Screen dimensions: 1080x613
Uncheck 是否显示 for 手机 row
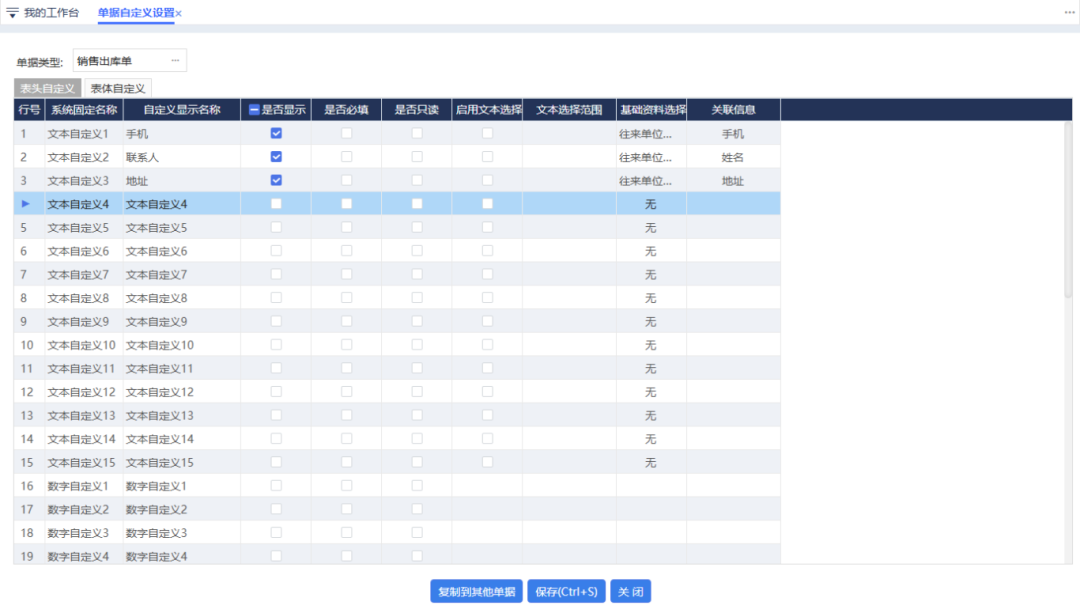[x=276, y=133]
